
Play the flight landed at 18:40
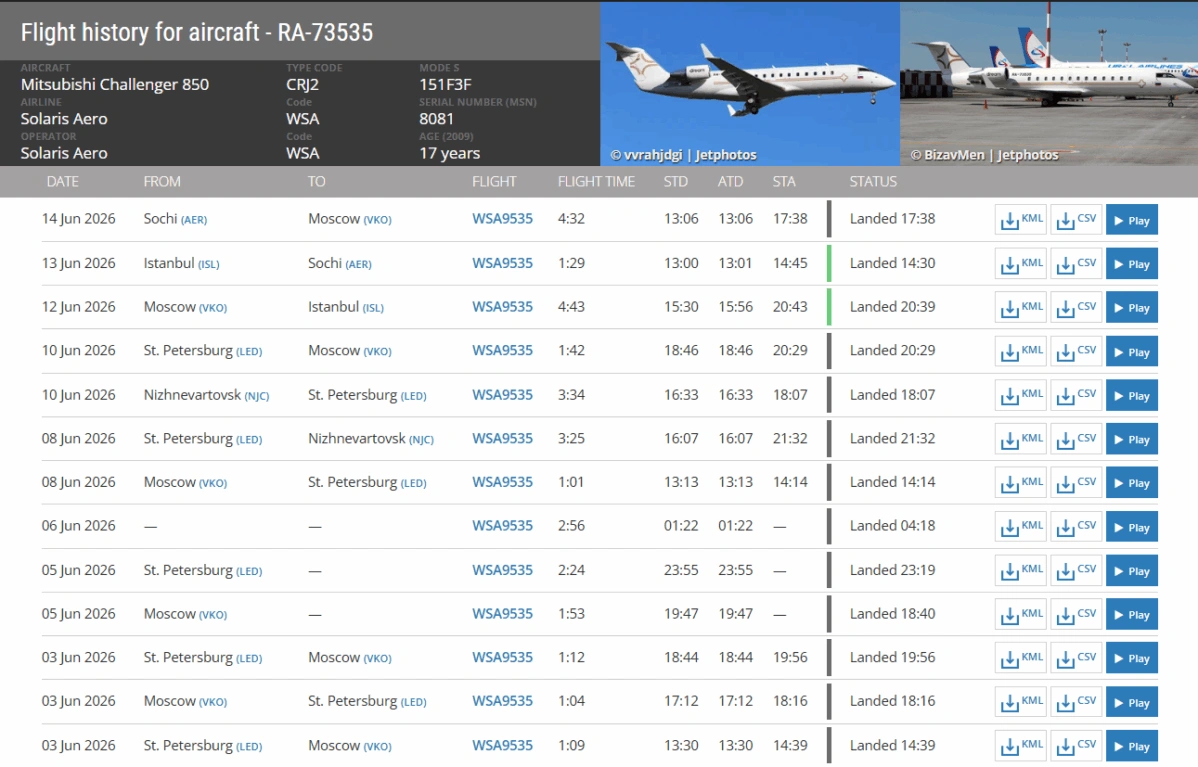(x=1132, y=614)
